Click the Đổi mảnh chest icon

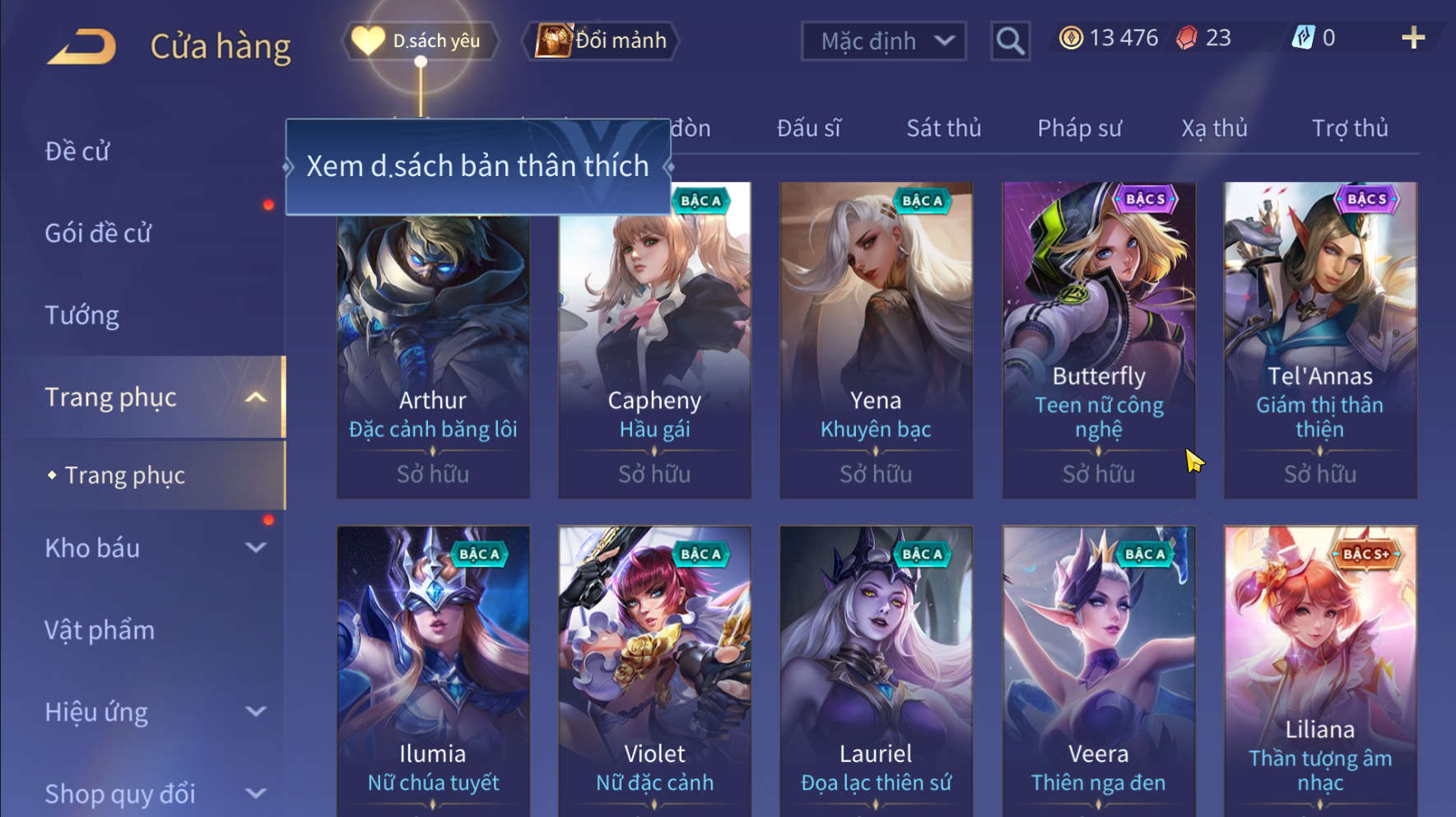click(x=553, y=40)
